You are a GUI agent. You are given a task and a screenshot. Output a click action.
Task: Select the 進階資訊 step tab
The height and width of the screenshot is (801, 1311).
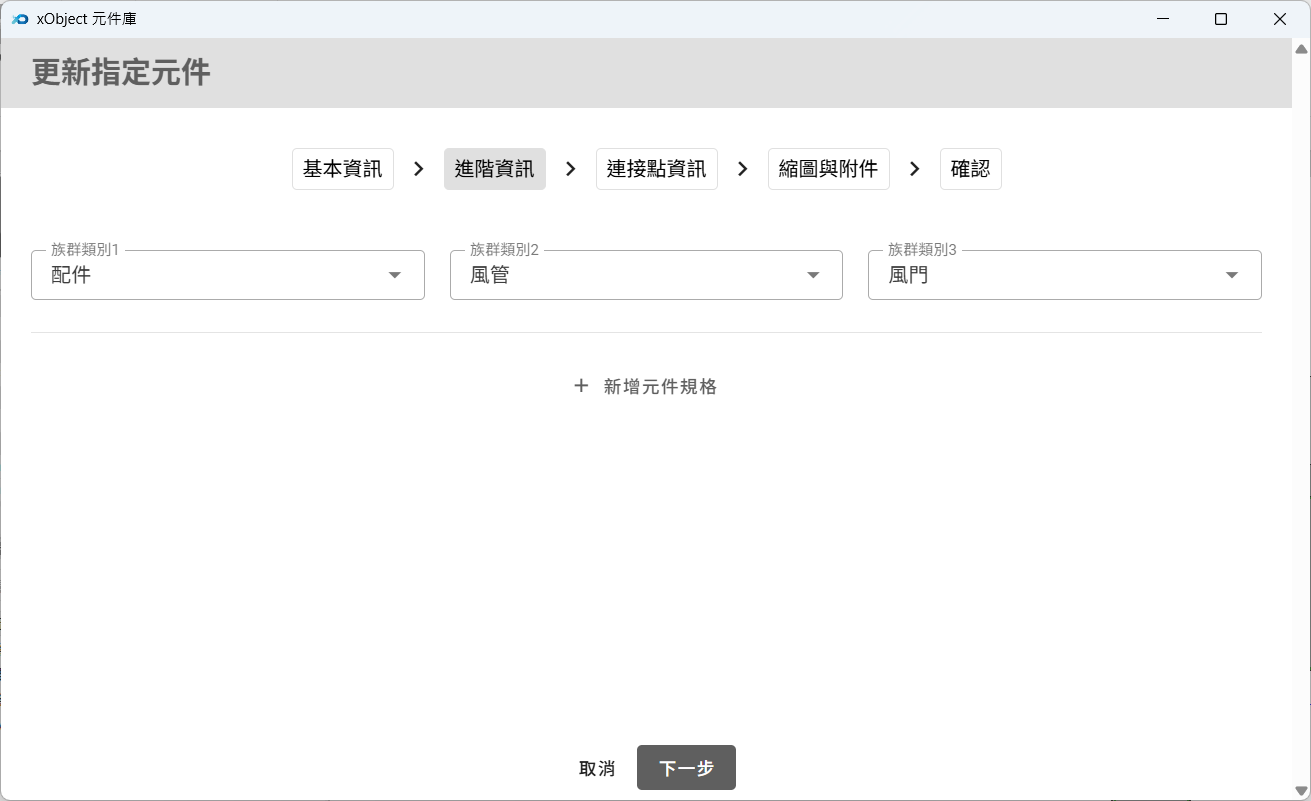pyautogui.click(x=495, y=169)
